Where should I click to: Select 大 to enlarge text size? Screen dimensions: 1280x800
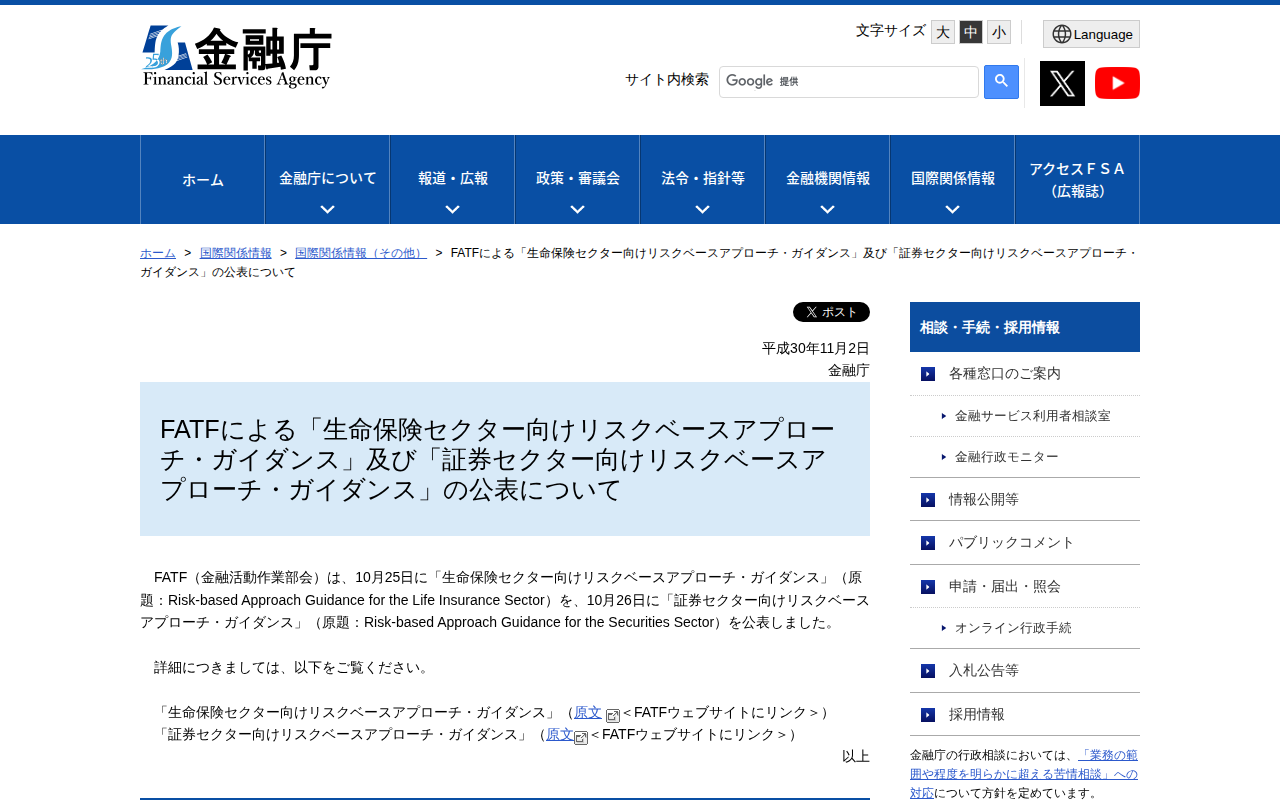[x=941, y=30]
